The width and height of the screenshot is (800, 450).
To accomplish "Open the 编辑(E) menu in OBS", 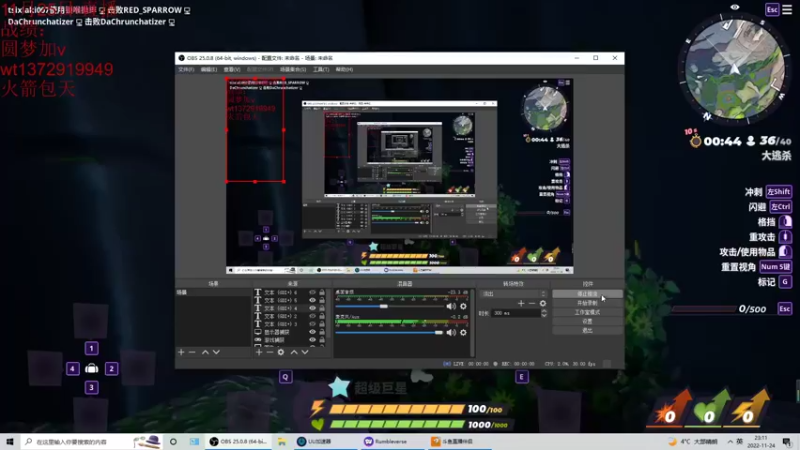I will click(209, 69).
